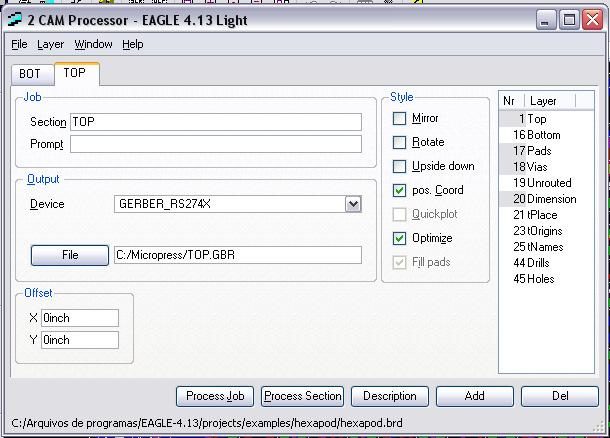Screen dimensions: 610x438
Task: Click the Section input field
Action: [x=216, y=122]
